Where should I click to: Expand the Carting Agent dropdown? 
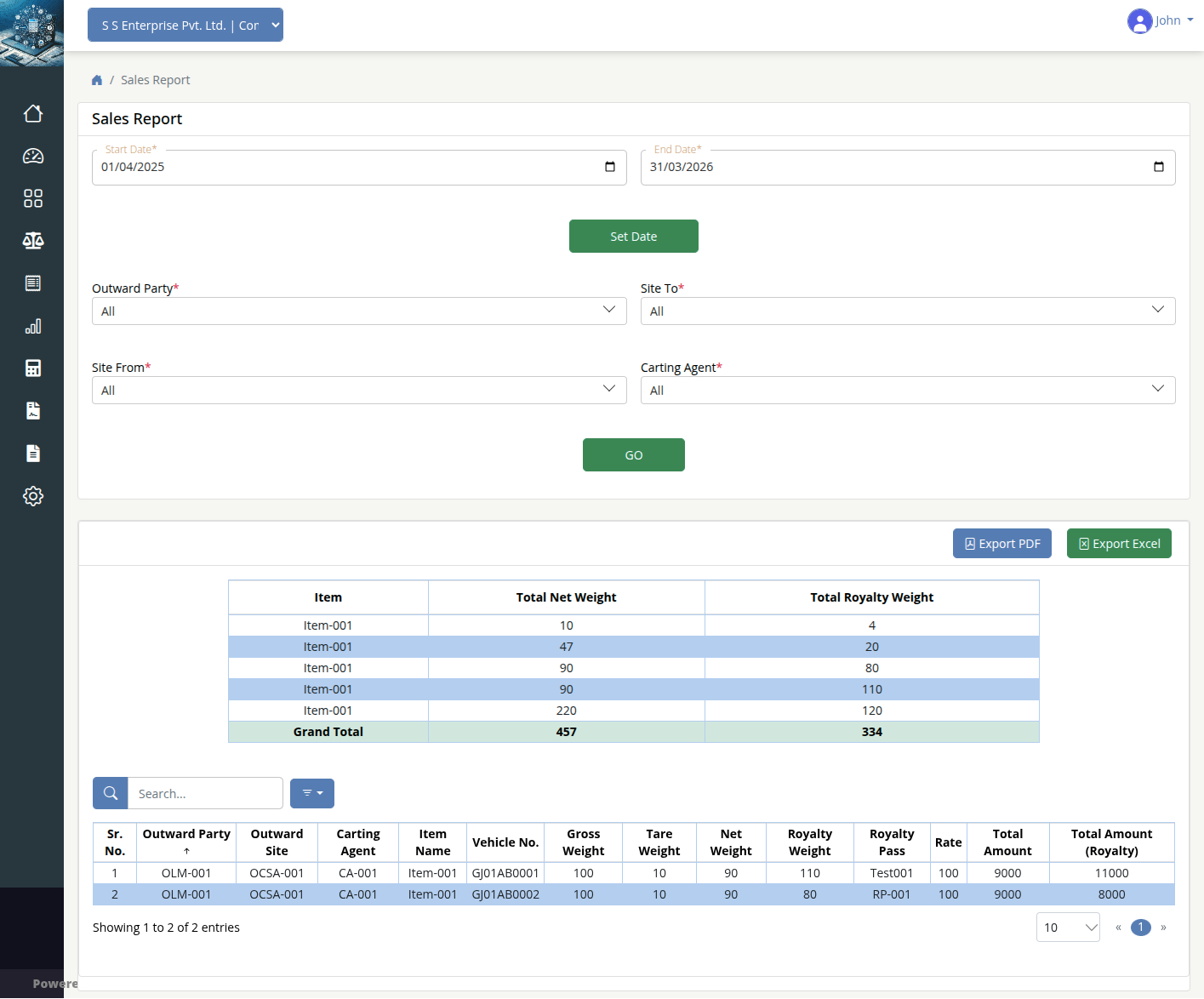point(907,390)
